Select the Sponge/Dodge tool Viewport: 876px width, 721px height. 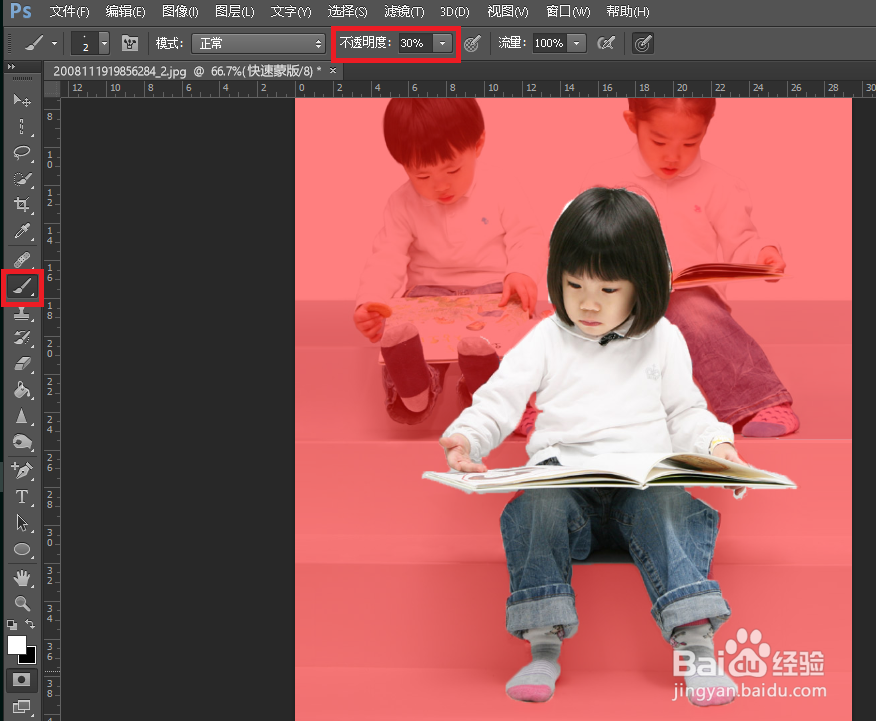click(22, 442)
